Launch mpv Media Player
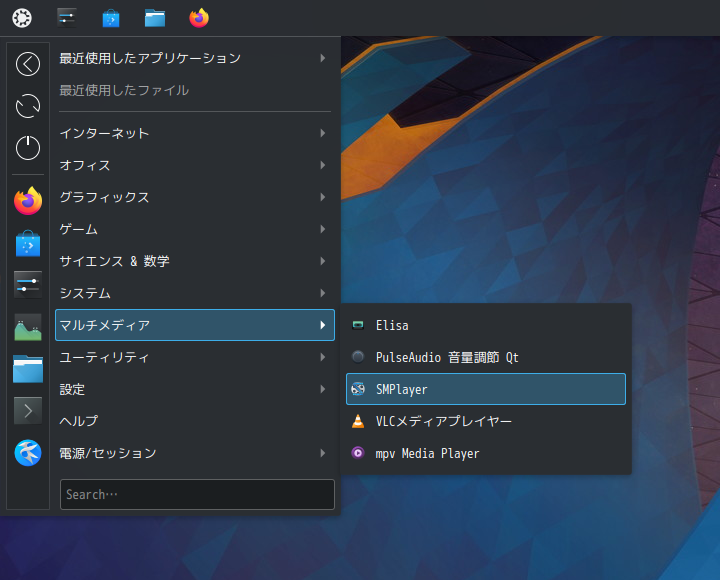Screen dimensions: 720x580 click(486, 453)
